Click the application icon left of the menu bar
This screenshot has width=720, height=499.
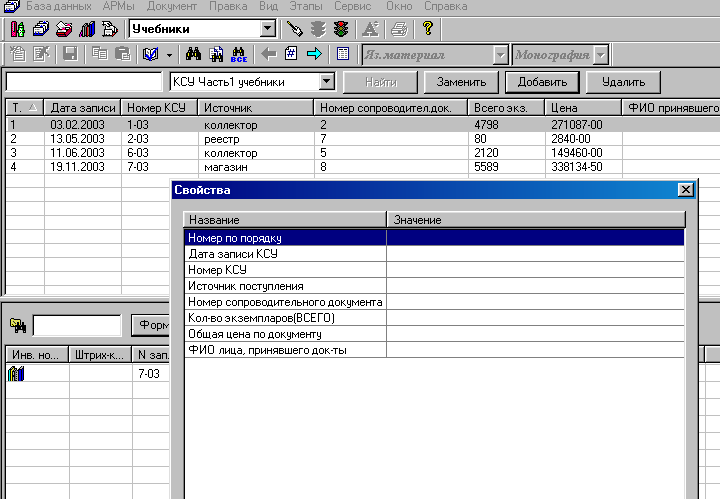(11, 6)
